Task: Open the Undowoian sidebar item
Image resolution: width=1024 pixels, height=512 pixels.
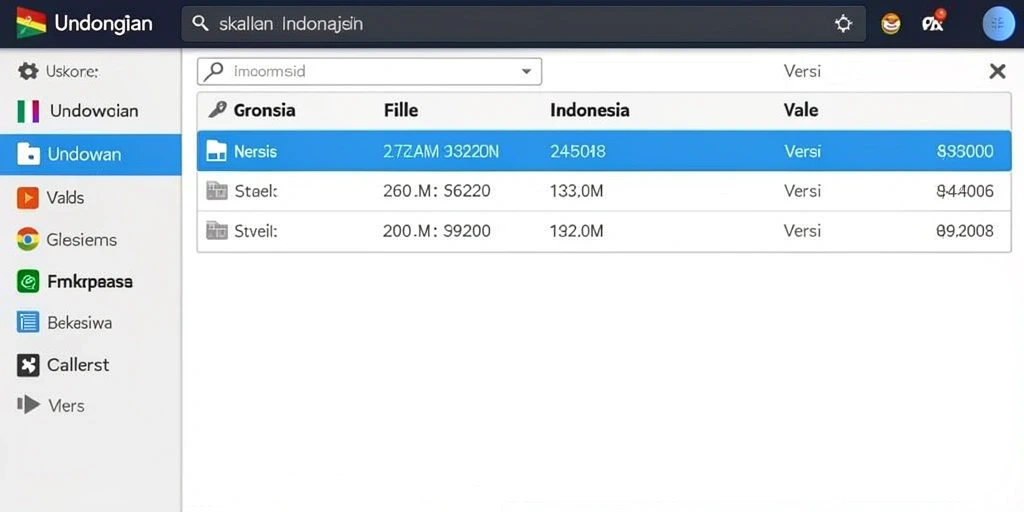Action: [91, 111]
